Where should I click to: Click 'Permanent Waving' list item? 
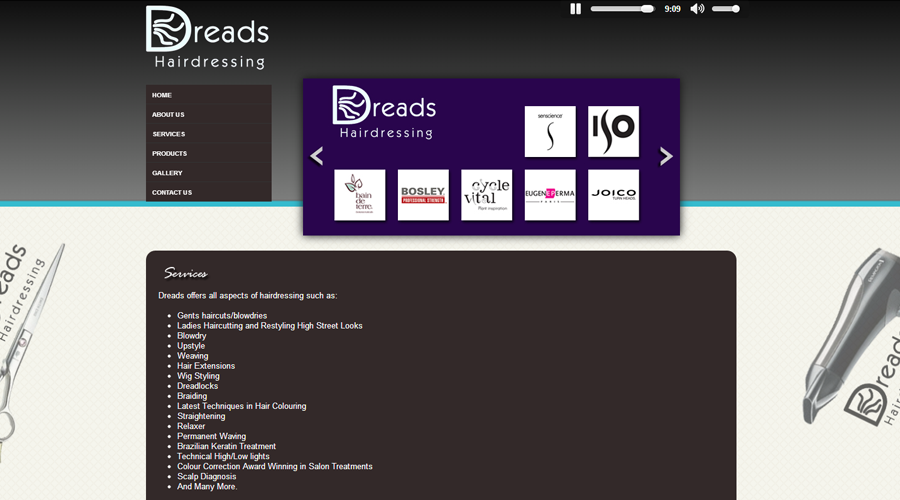211,436
